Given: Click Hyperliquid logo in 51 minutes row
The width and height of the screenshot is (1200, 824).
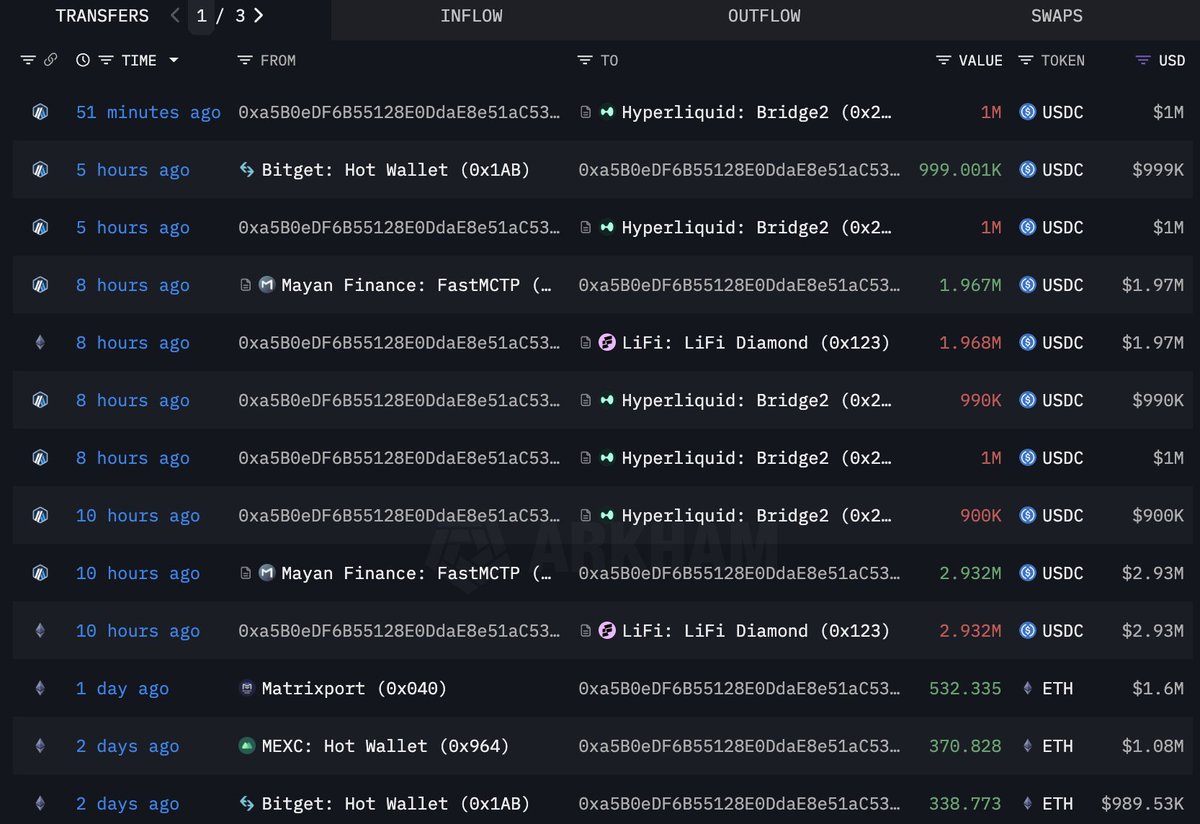Looking at the screenshot, I should coord(607,113).
